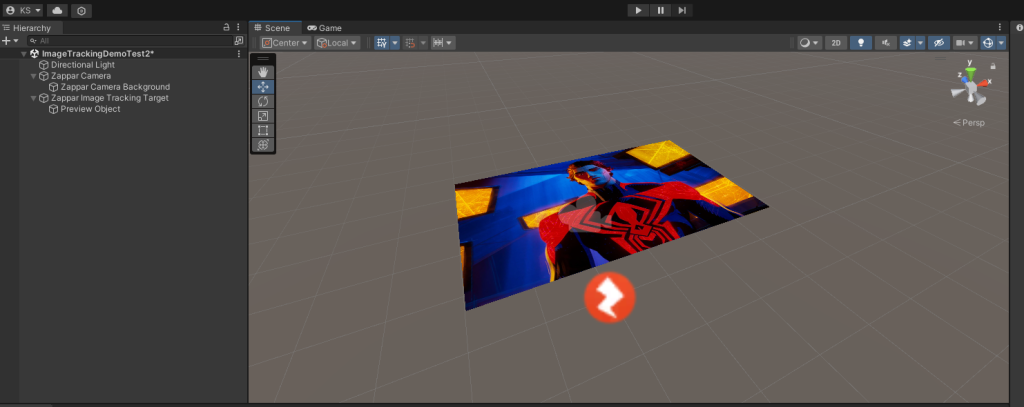The height and width of the screenshot is (407, 1024).
Task: Toggle hidden objects visibility (crossed eye)
Action: [938, 42]
